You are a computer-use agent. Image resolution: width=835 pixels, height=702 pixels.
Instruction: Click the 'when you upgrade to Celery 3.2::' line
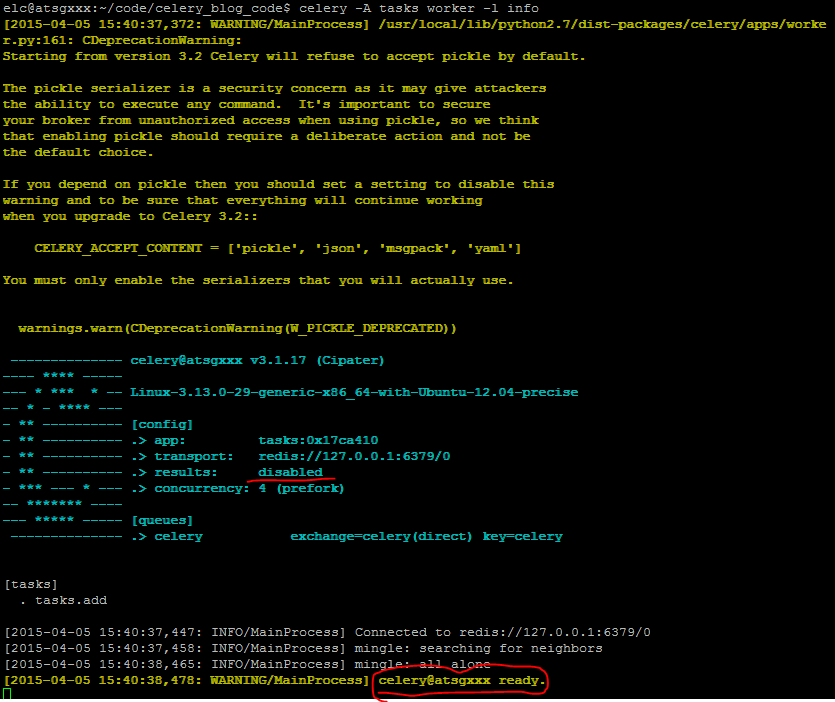(x=130, y=217)
